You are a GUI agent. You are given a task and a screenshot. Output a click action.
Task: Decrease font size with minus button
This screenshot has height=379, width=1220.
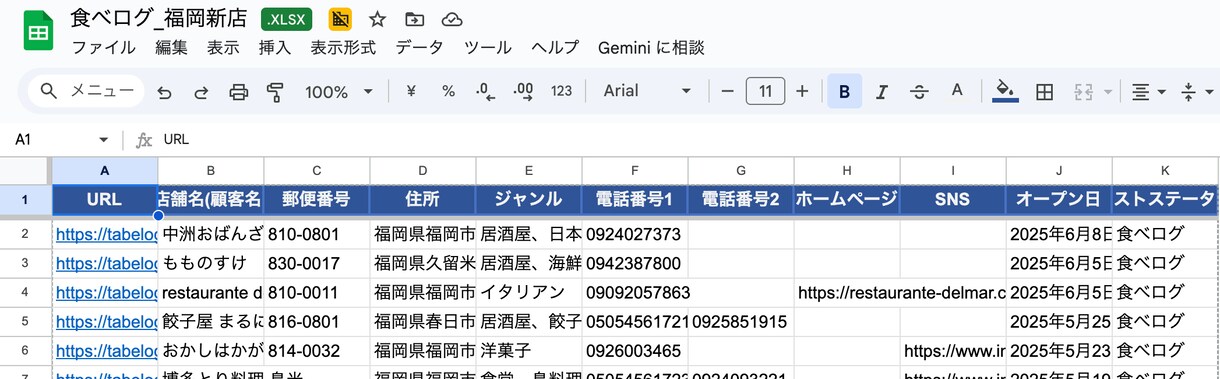728,91
